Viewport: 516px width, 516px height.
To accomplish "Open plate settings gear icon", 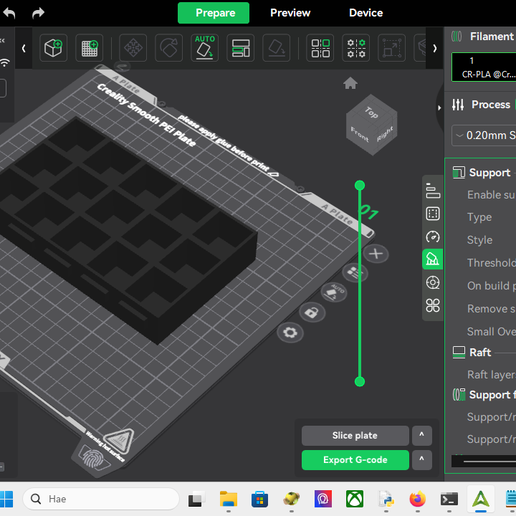I will point(290,332).
